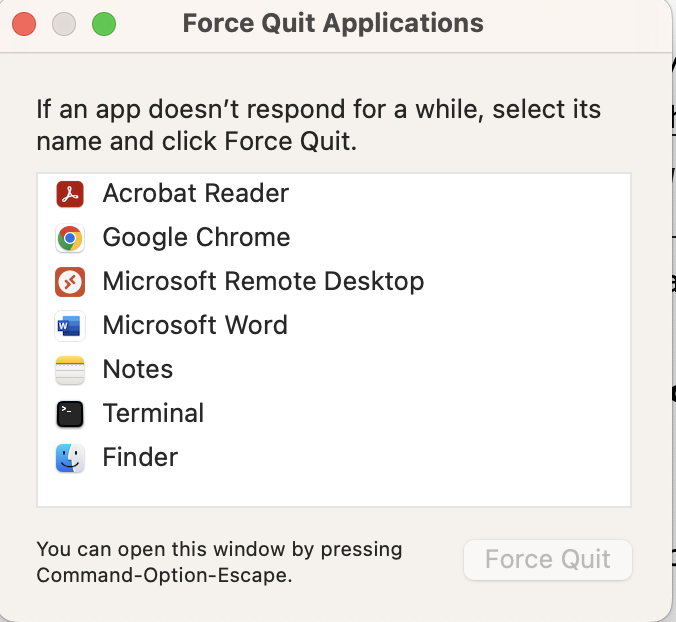Highlight the Finder name in the list
Screen dimensions: 676x622
point(141,457)
